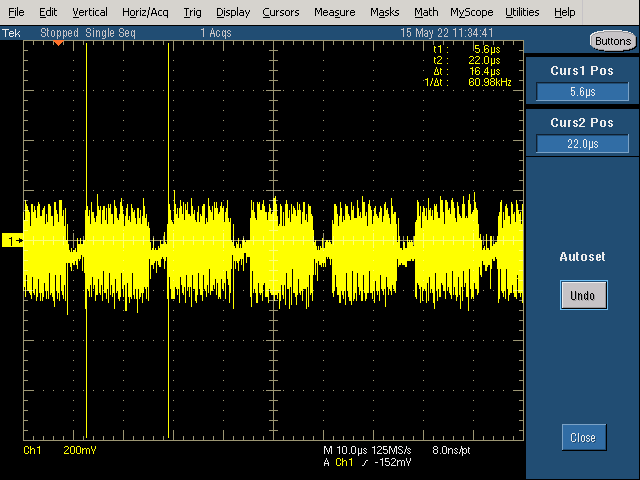Click the Buttons toggle at top right
The width and height of the screenshot is (640, 480).
point(613,41)
